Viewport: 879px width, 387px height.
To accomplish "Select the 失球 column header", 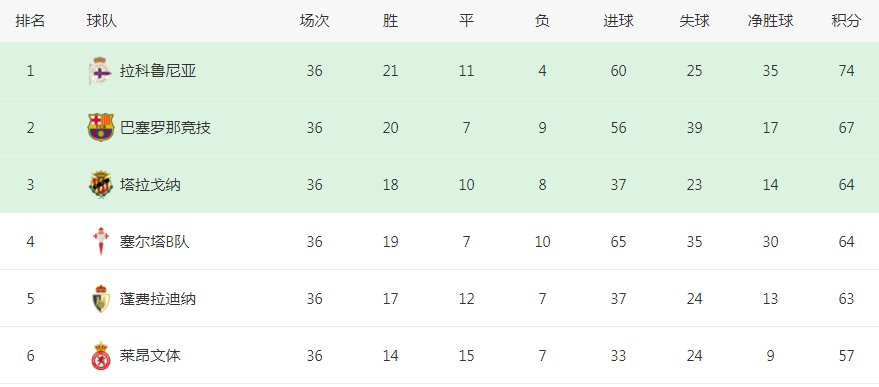I will (695, 21).
